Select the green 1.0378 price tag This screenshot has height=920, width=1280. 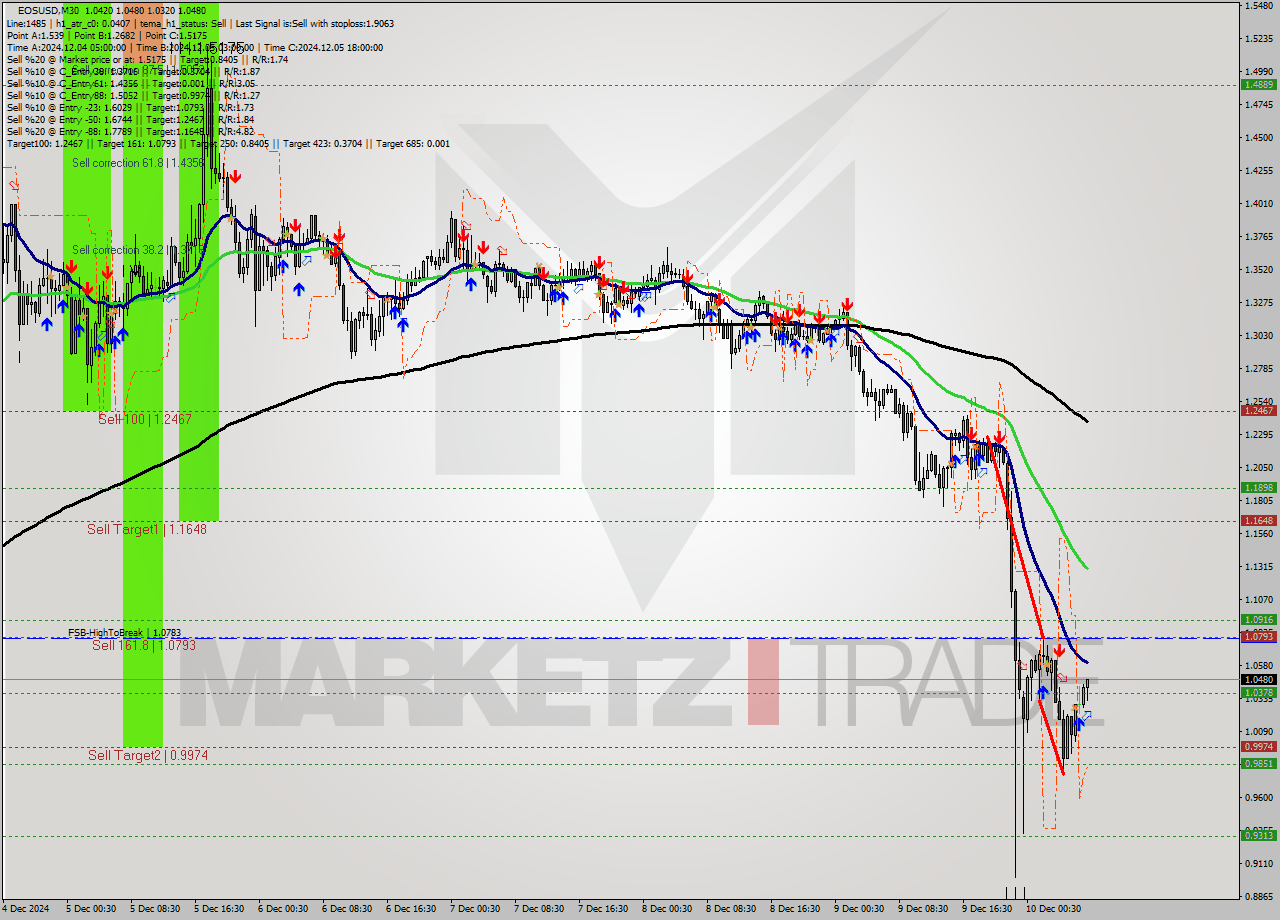(x=1258, y=693)
